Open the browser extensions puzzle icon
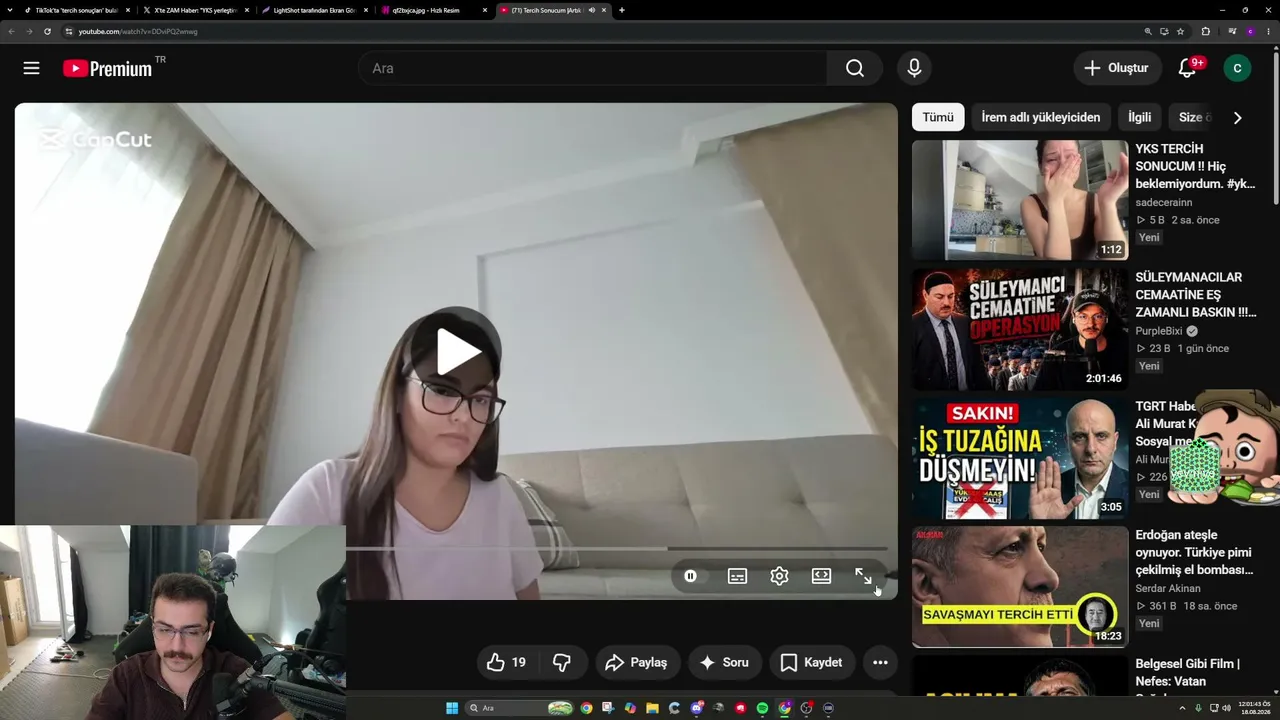Screen dimensions: 1280x720 [1205, 31]
